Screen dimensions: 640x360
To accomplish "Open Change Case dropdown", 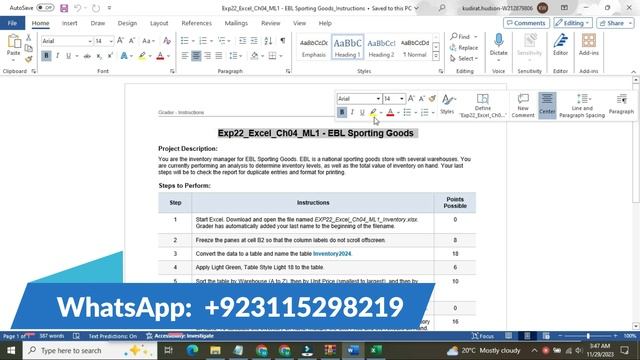I will click(148, 41).
